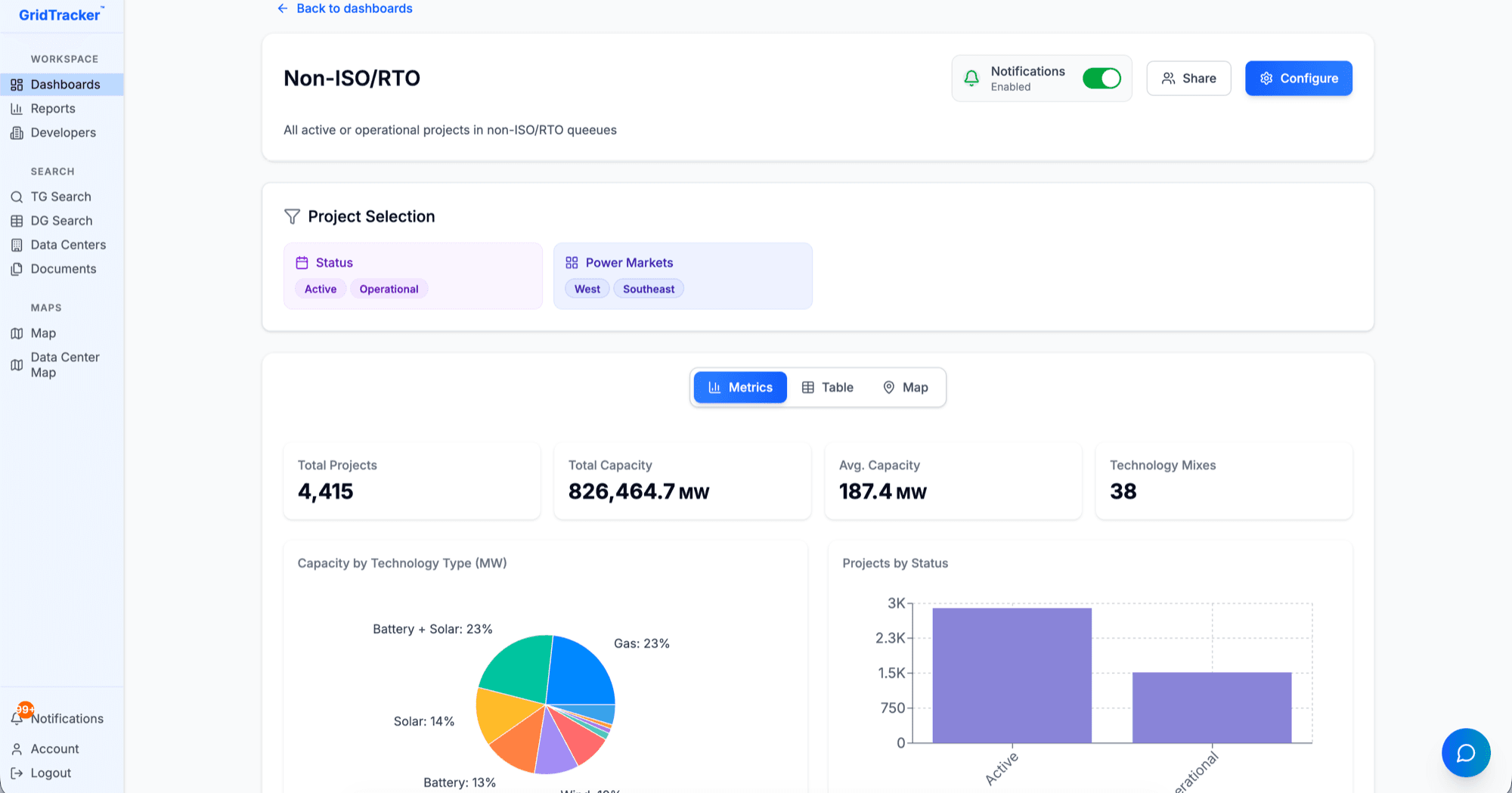
Task: Click the Operational status chip
Action: click(389, 289)
